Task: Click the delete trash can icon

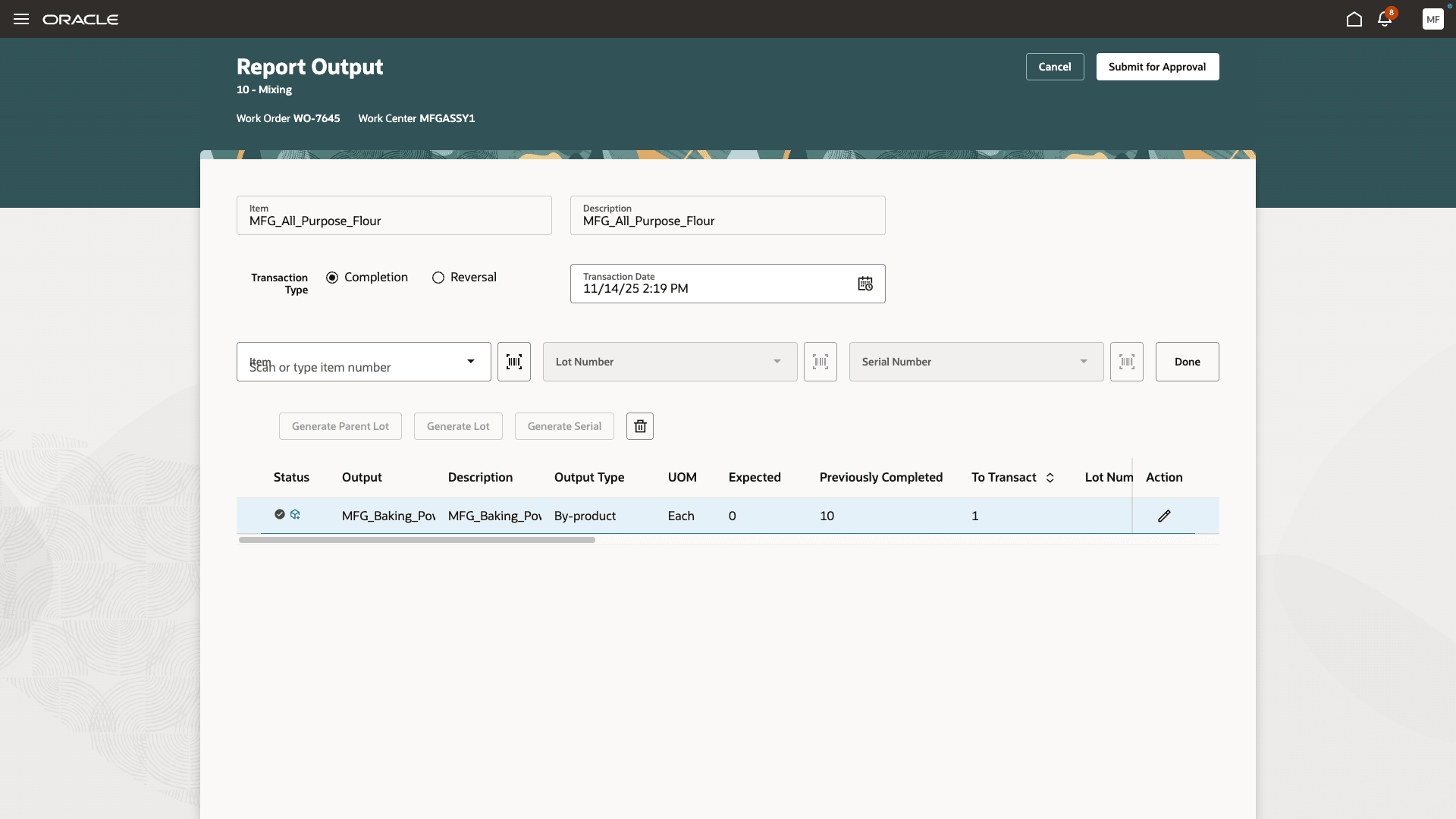Action: [x=640, y=426]
